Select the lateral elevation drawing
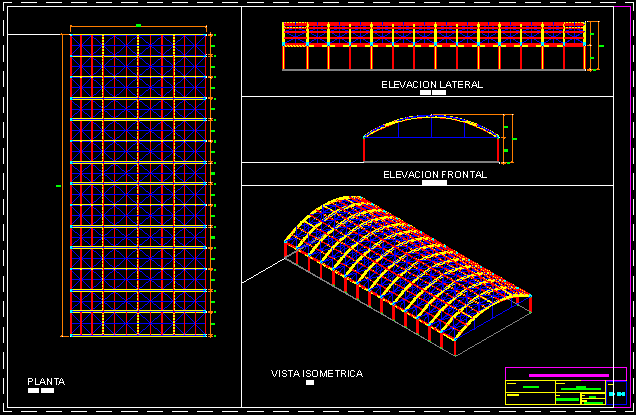The image size is (636, 415). [x=433, y=47]
